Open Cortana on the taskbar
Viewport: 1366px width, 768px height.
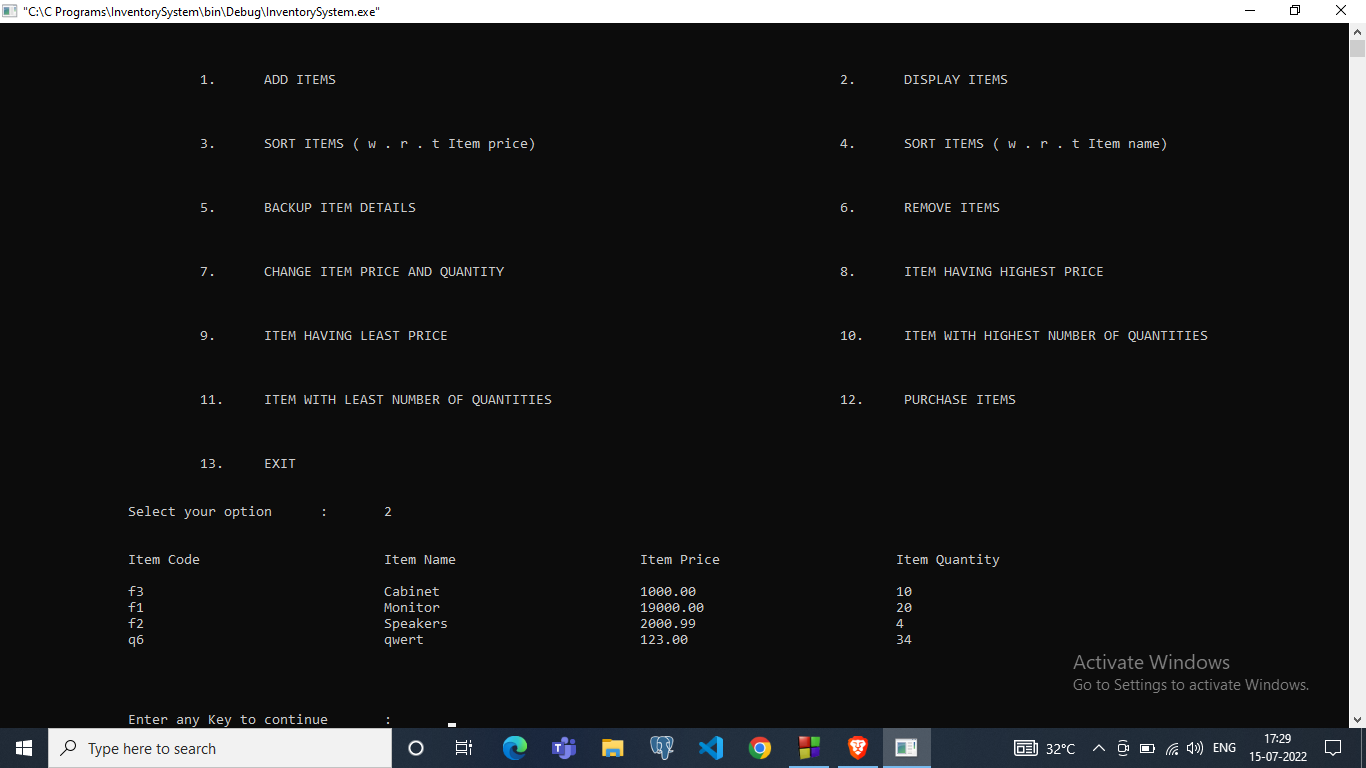pyautogui.click(x=415, y=747)
